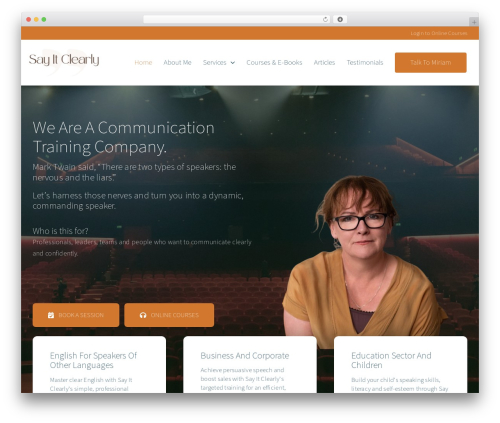Click 'Achieve persuasive speech' description text

click(x=243, y=379)
